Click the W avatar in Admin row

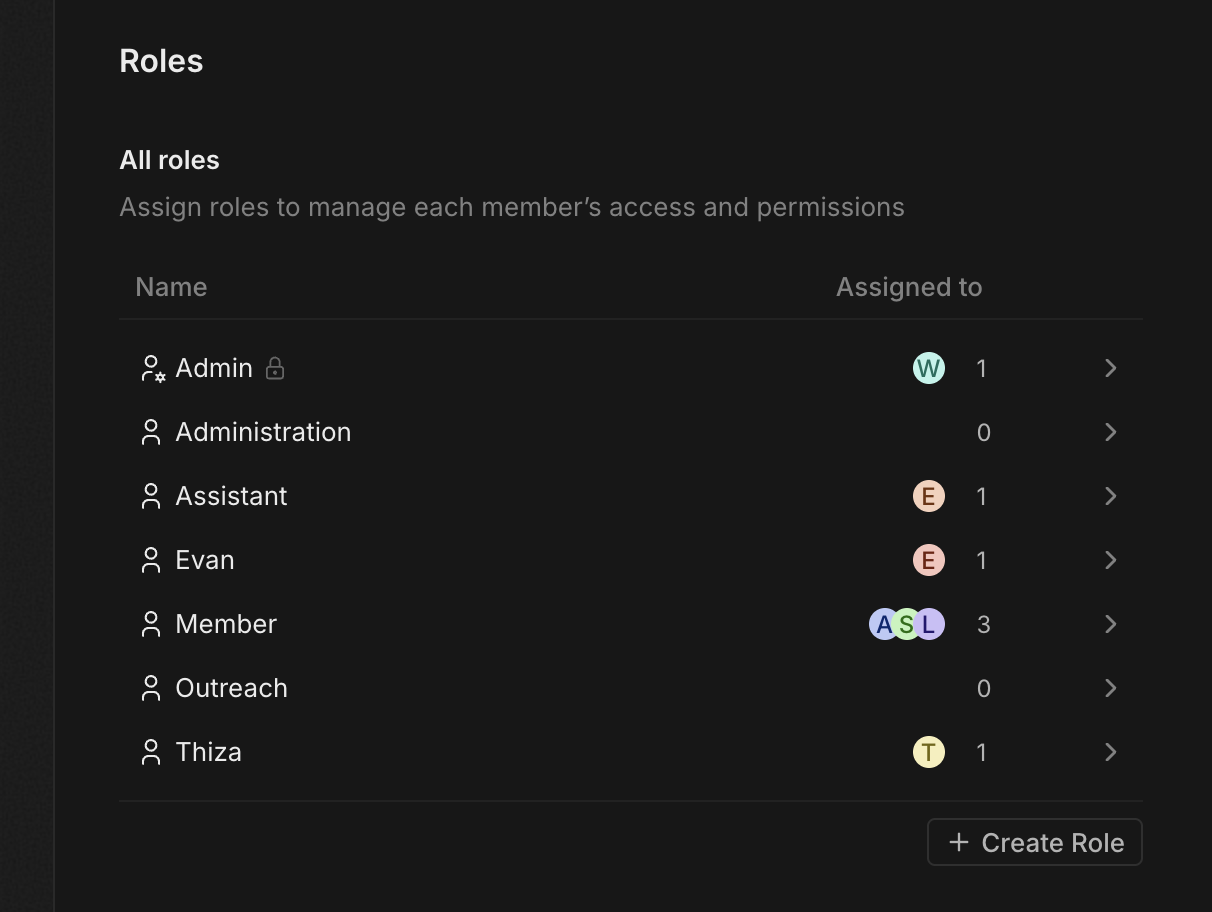click(928, 368)
